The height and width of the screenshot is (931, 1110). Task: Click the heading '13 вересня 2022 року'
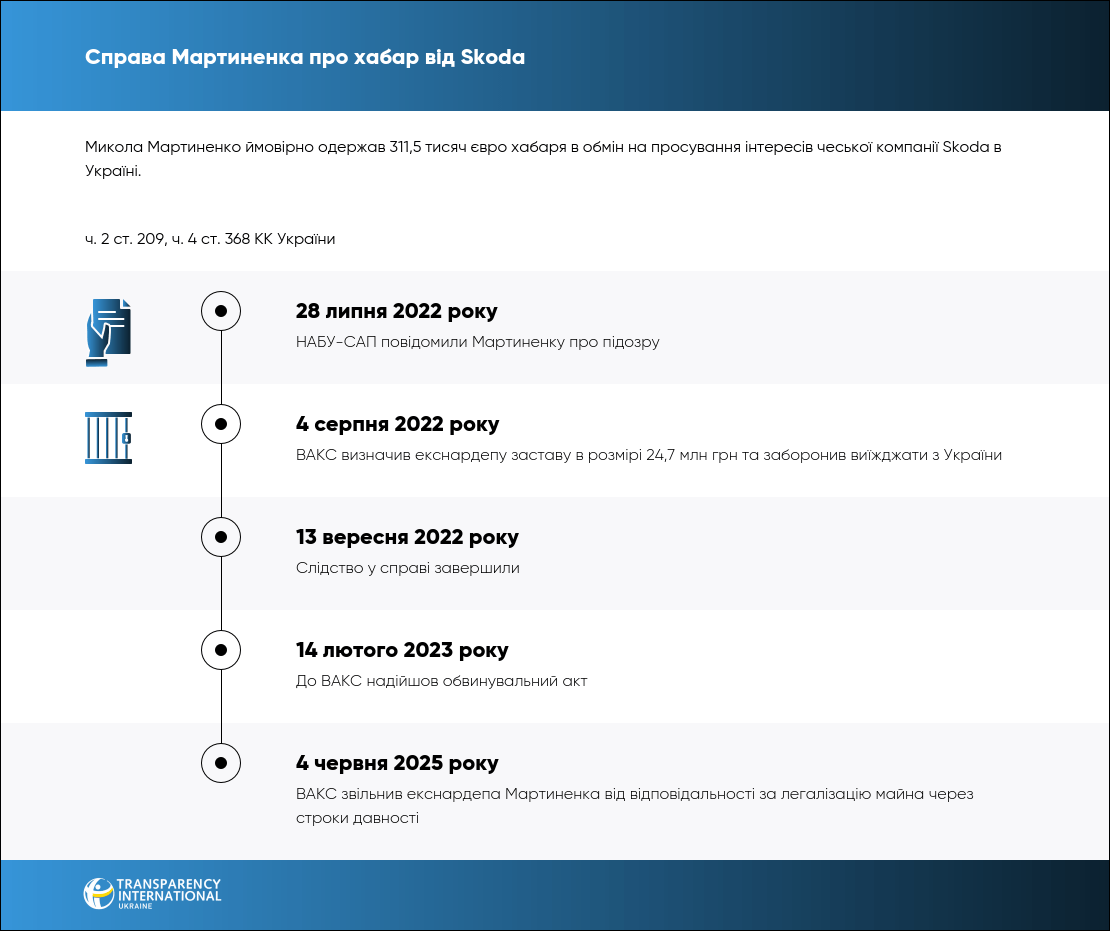[407, 537]
